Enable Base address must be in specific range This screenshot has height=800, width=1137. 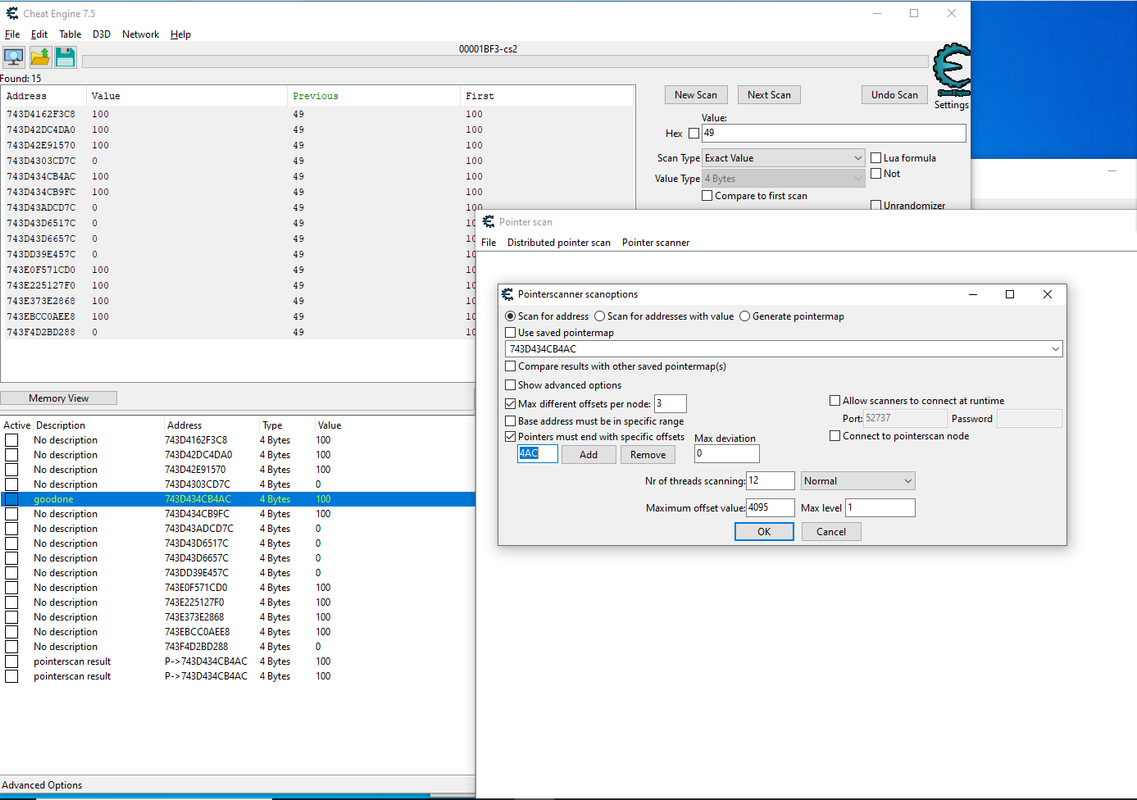[510, 421]
